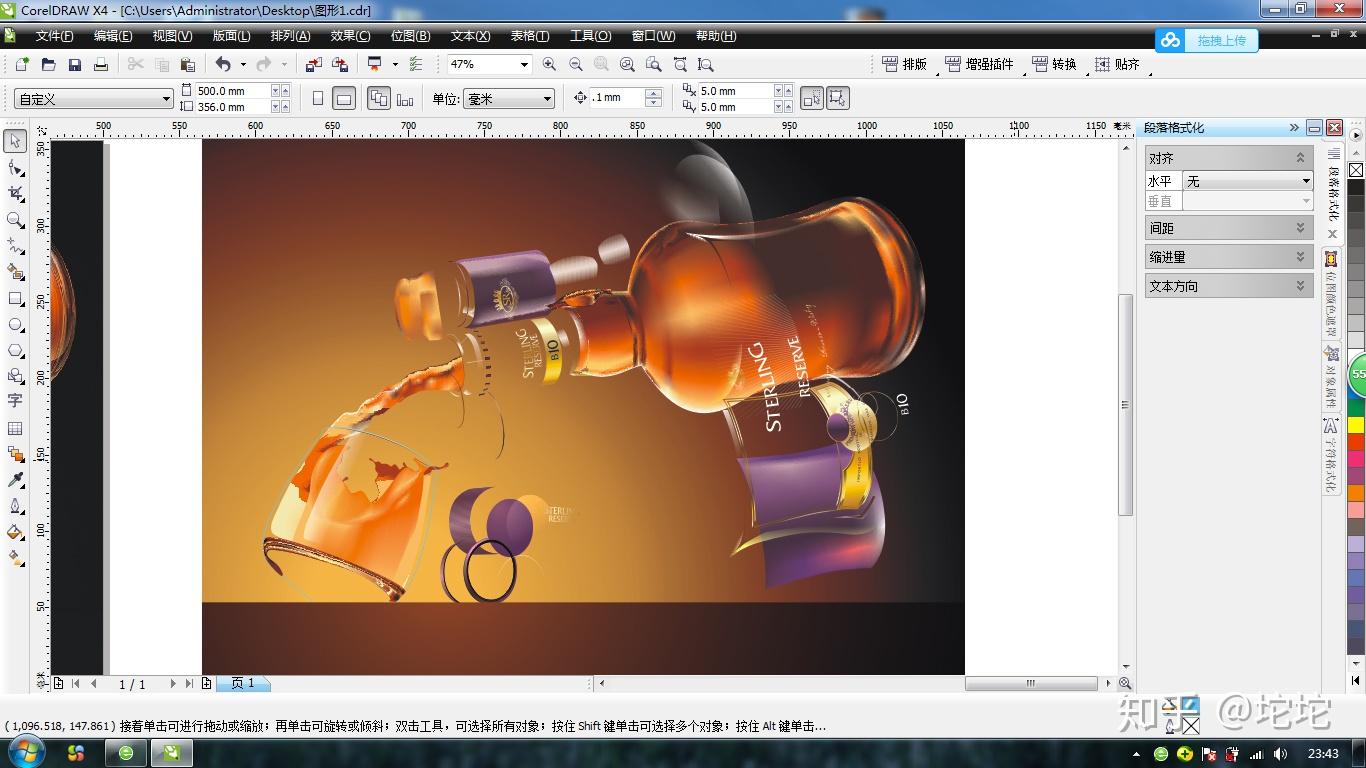Select the Basic shapes tool

click(x=15, y=376)
